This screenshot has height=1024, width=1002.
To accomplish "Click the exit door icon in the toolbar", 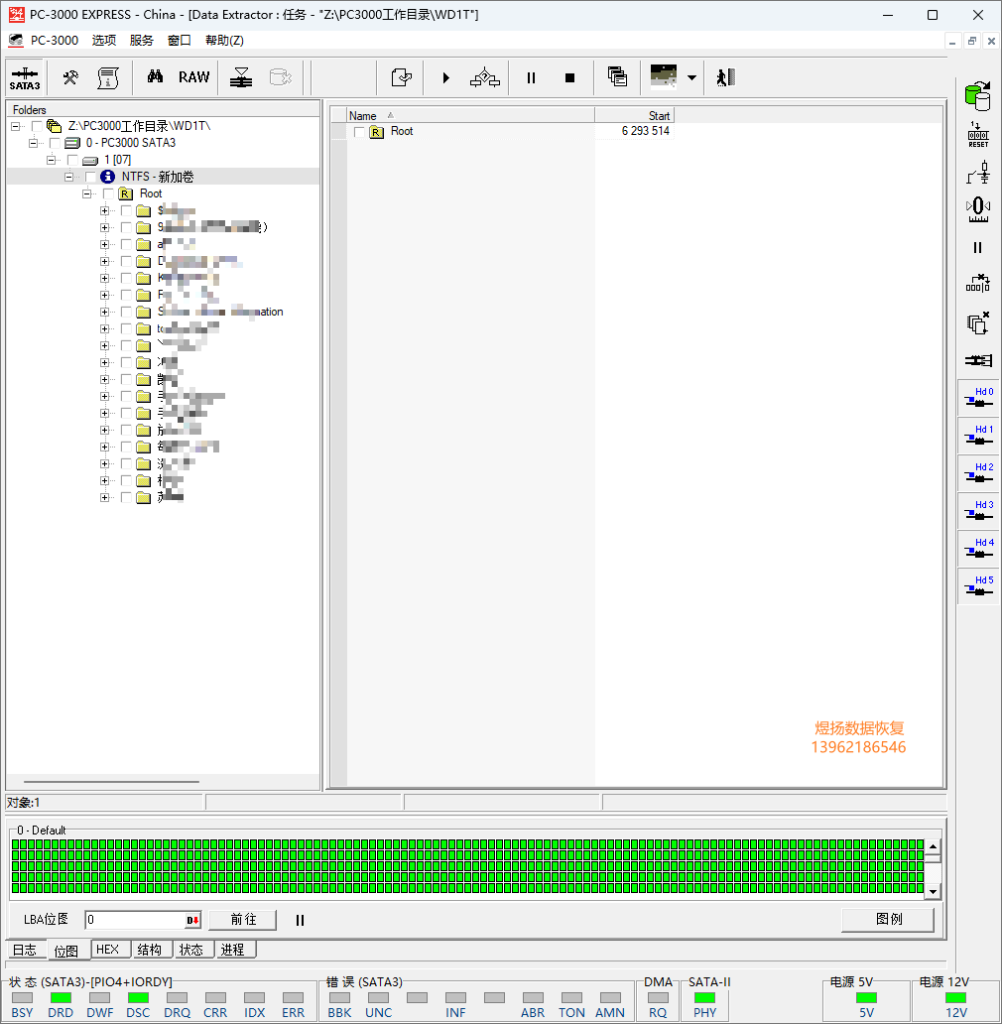I will [x=726, y=78].
